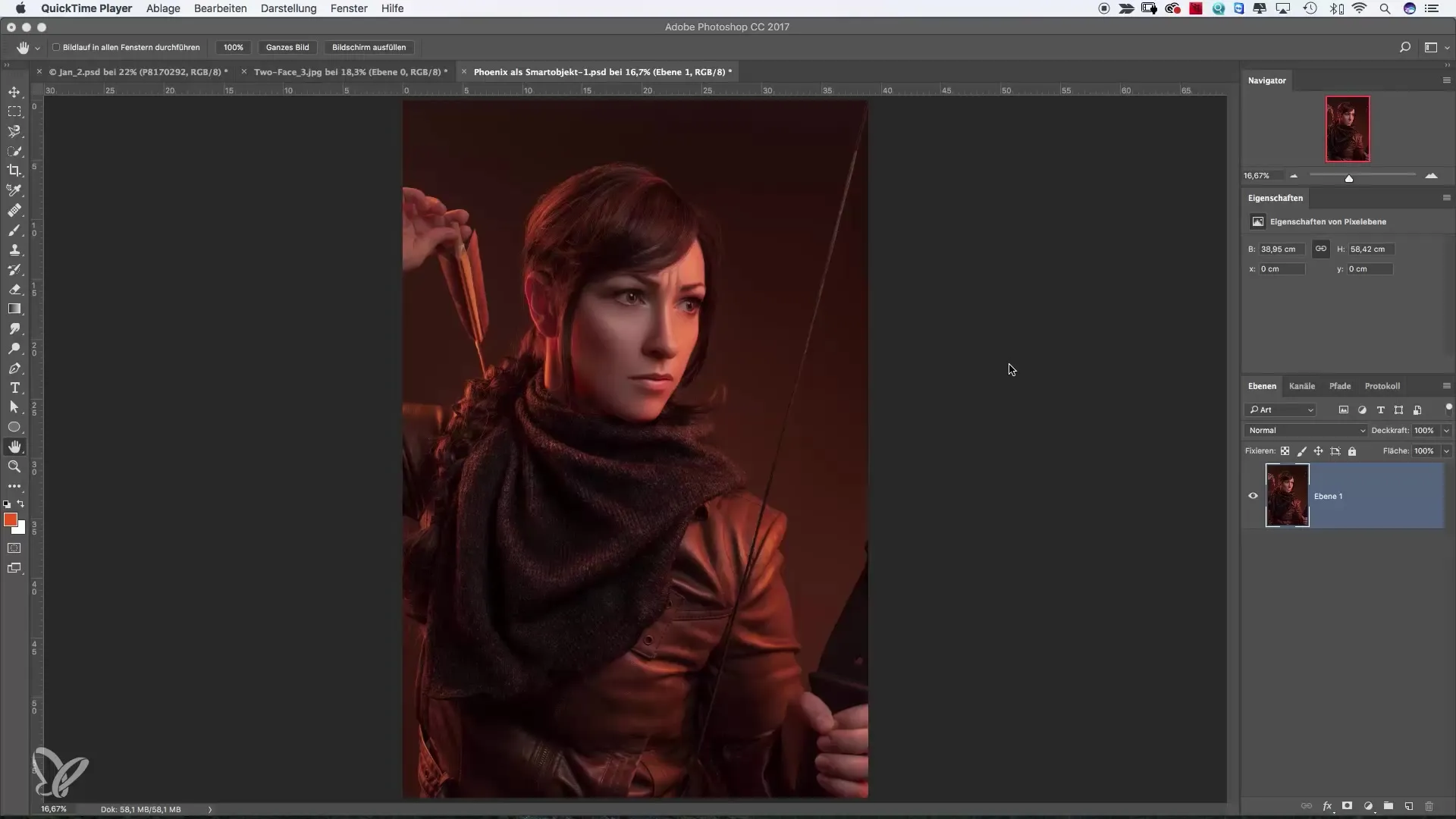The height and width of the screenshot is (819, 1456).
Task: Enable Bildlauf in allen Fenstern durchführen checkbox
Action: (x=56, y=47)
